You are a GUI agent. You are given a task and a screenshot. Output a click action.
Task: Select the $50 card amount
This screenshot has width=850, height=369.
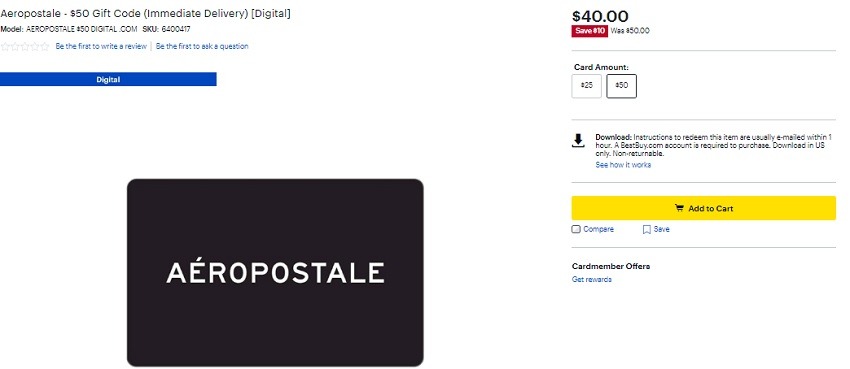[621, 86]
